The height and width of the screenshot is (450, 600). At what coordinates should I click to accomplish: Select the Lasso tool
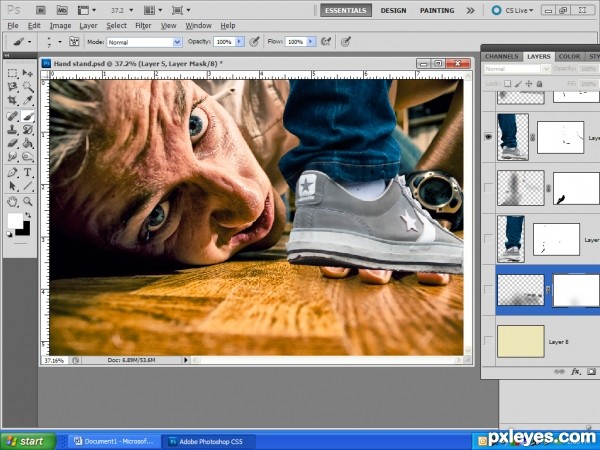(13, 87)
